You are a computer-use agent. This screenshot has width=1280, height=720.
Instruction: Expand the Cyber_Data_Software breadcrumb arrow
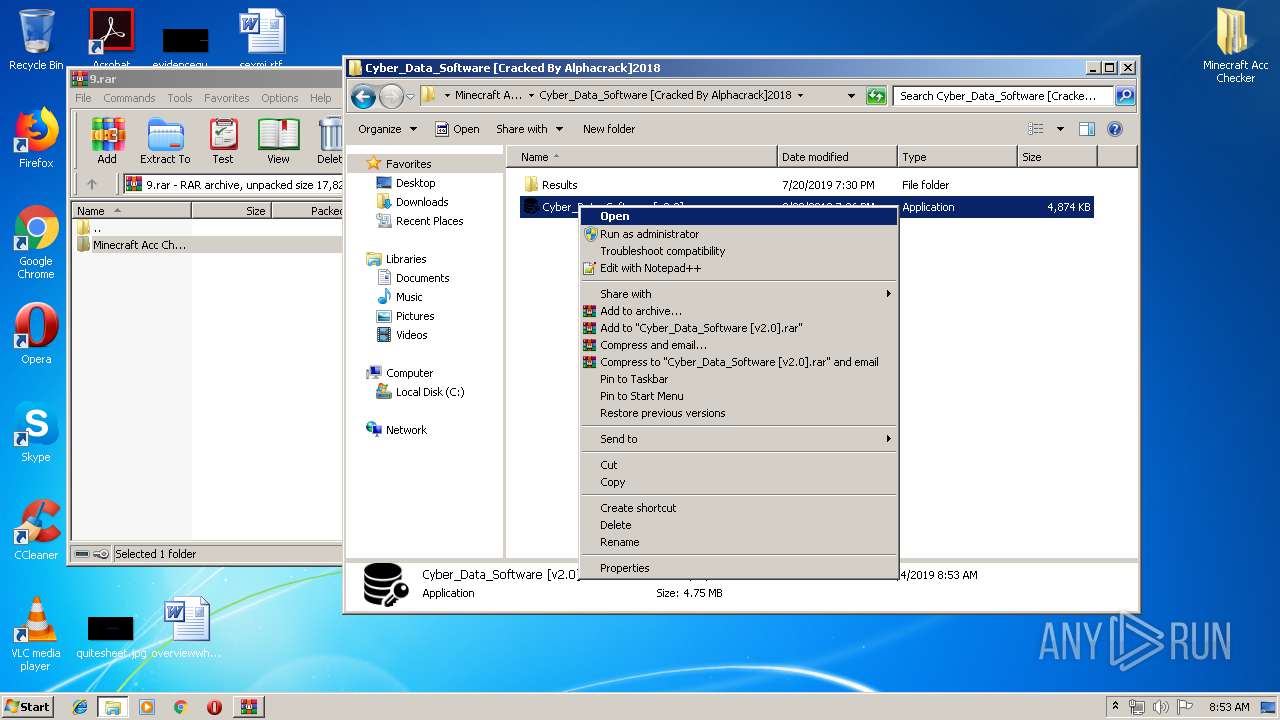click(x=800, y=96)
